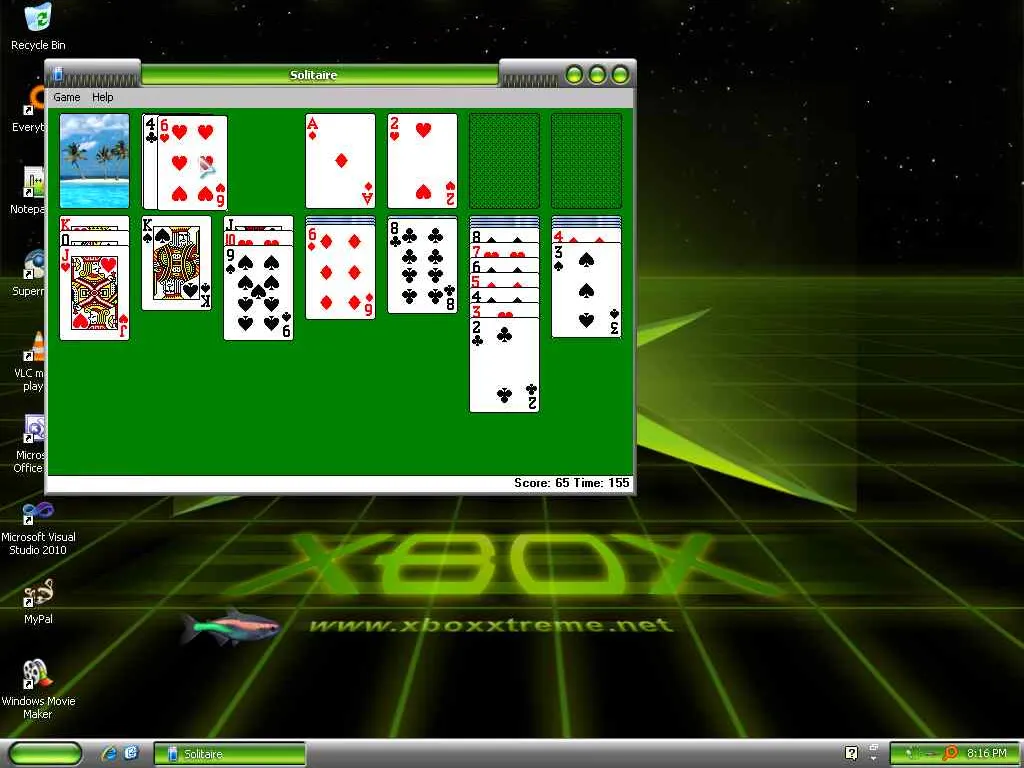This screenshot has width=1024, height=768.
Task: Click the Ace of diamonds foundation card
Action: point(340,161)
